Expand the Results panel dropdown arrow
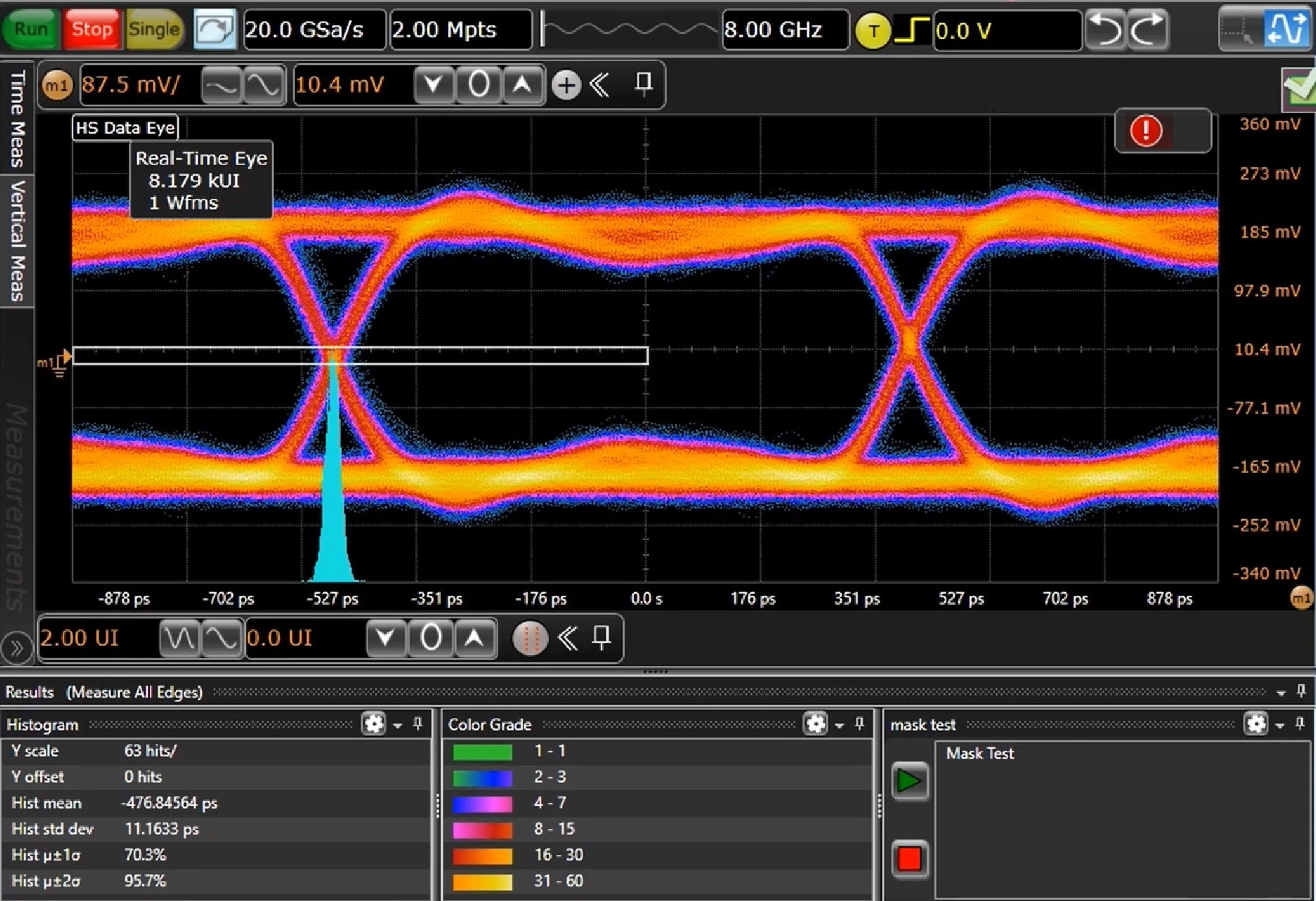 click(x=1281, y=693)
